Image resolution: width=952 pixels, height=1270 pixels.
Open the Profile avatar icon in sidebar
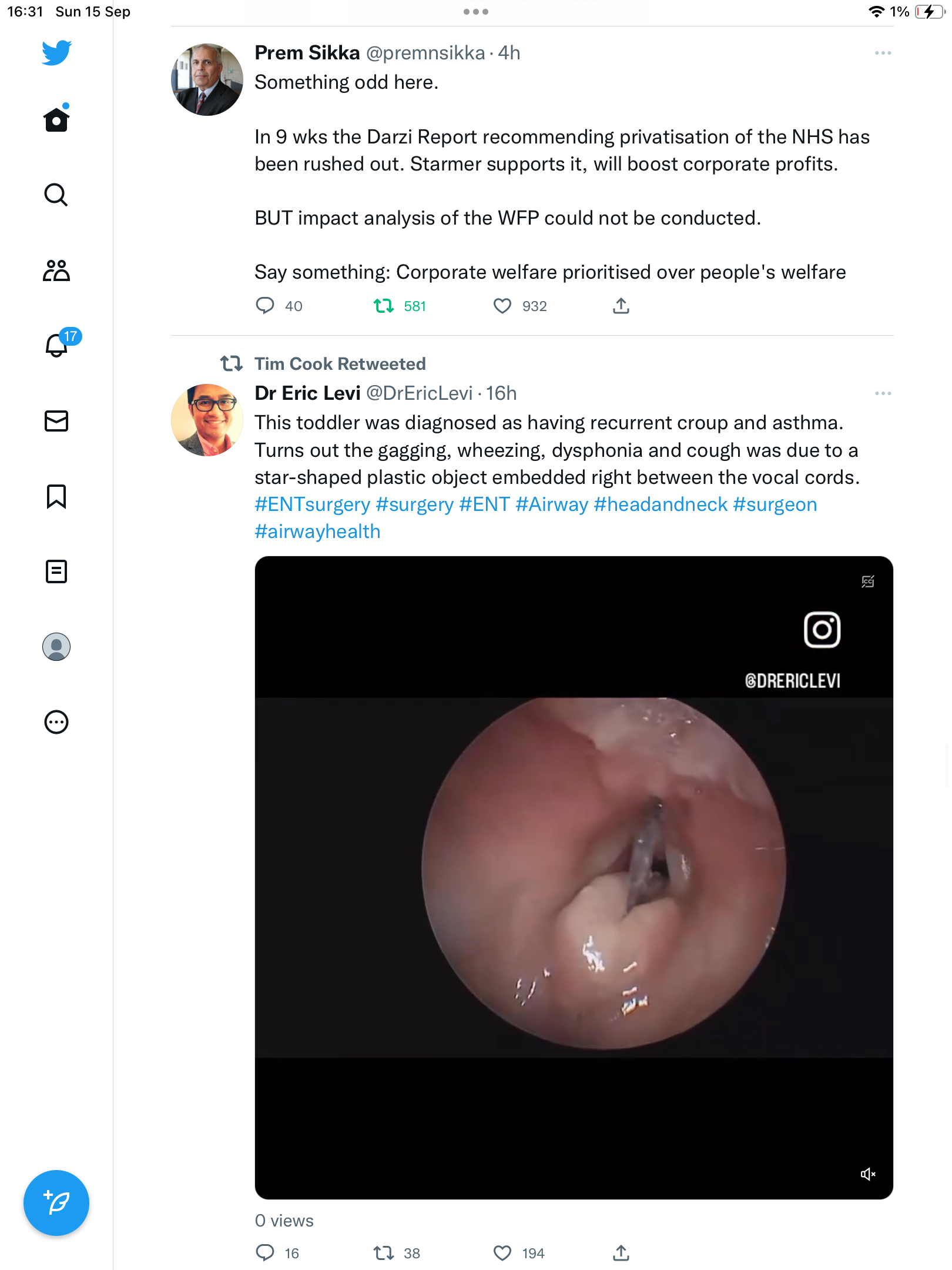[x=56, y=647]
